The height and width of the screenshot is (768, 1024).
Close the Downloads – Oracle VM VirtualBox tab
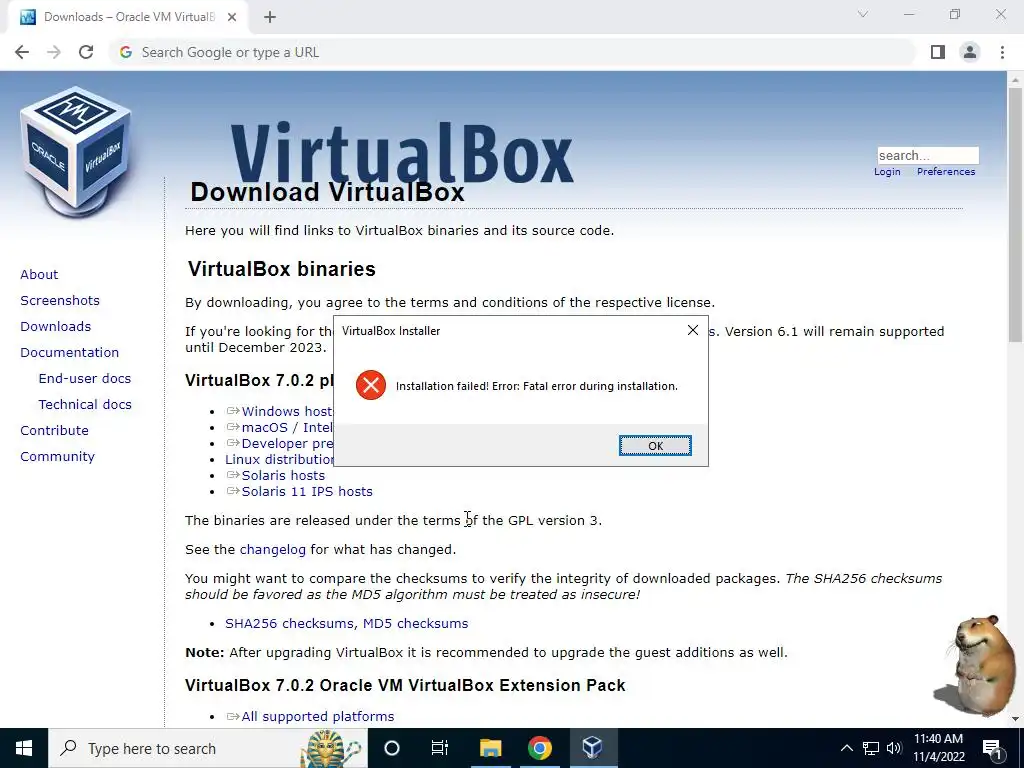tap(232, 17)
